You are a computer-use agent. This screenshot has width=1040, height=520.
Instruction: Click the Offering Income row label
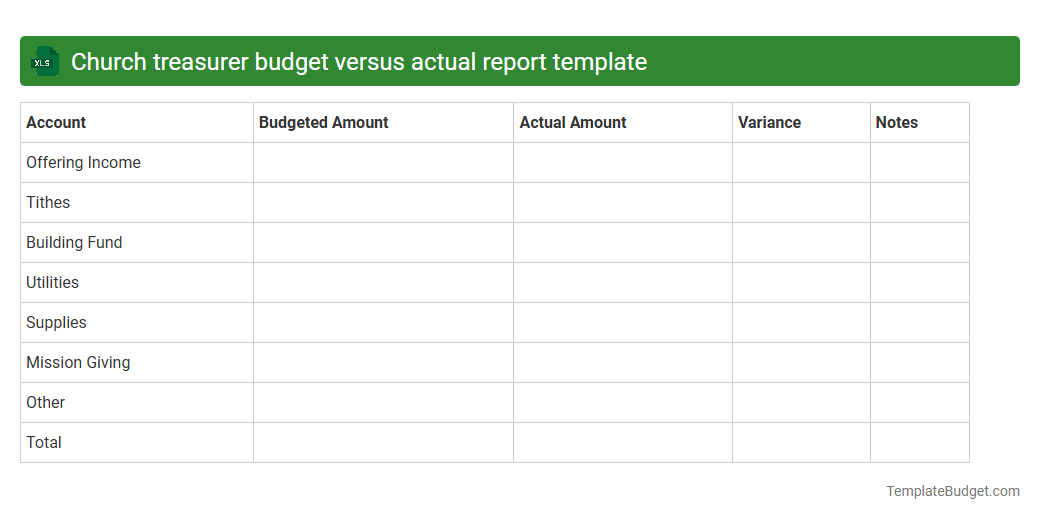(x=83, y=162)
